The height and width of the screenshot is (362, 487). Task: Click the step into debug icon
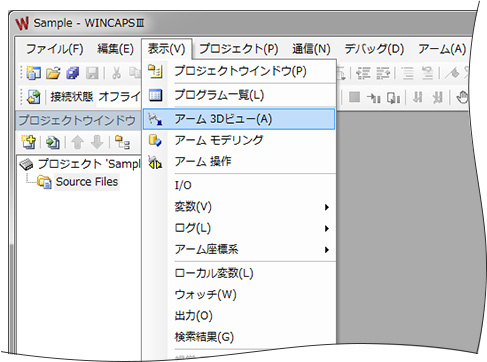tap(374, 98)
